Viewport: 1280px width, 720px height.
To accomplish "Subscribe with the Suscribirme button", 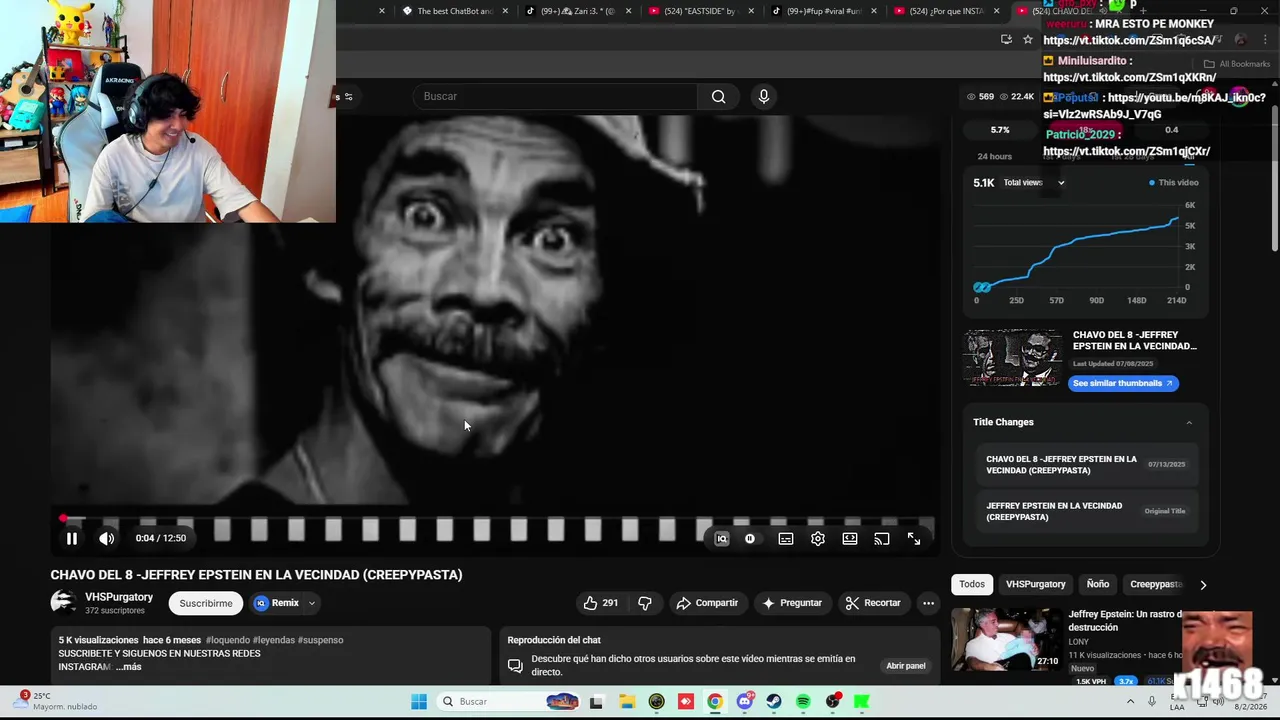I will [x=206, y=603].
